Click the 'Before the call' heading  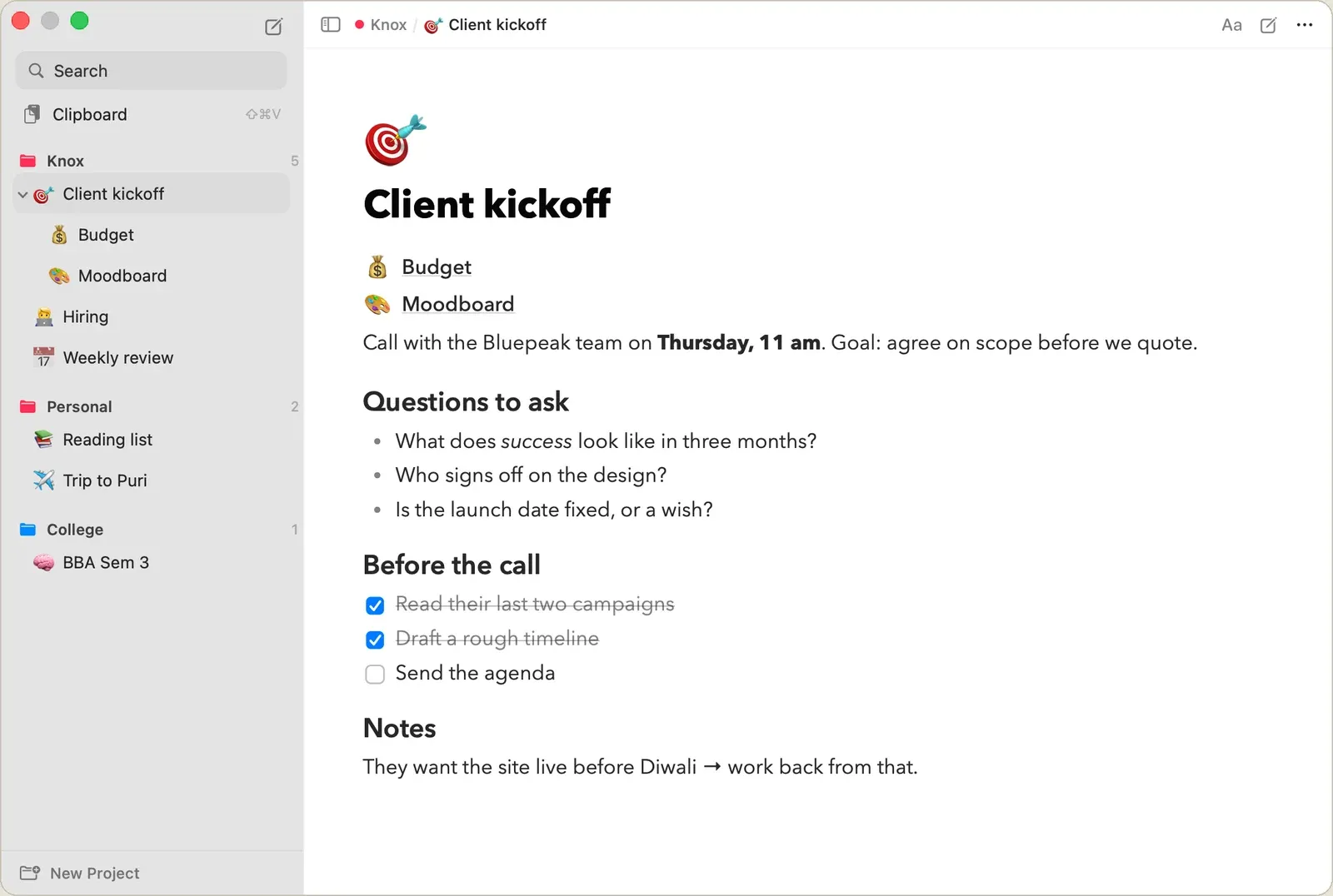(x=452, y=565)
